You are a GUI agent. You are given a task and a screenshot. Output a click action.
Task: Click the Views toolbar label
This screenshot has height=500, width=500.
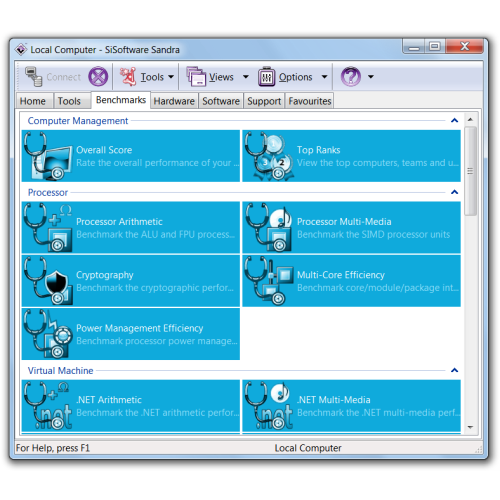coord(221,77)
